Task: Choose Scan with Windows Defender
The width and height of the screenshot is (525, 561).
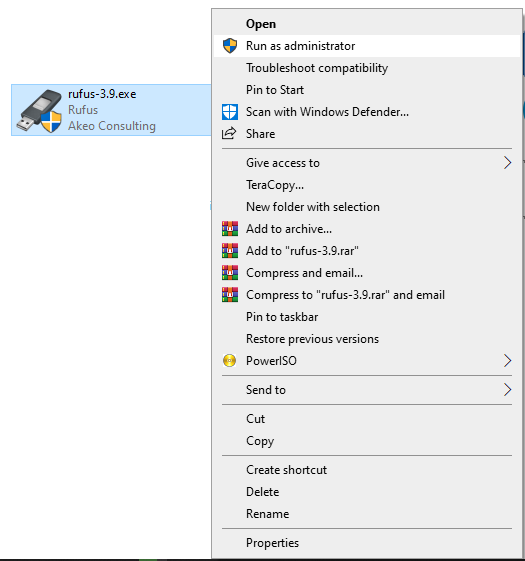Action: point(366,112)
